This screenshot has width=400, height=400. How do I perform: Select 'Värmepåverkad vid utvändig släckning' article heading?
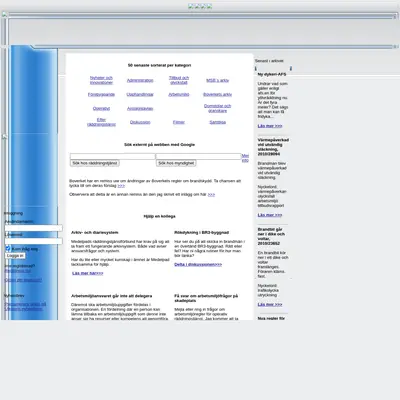273,147
